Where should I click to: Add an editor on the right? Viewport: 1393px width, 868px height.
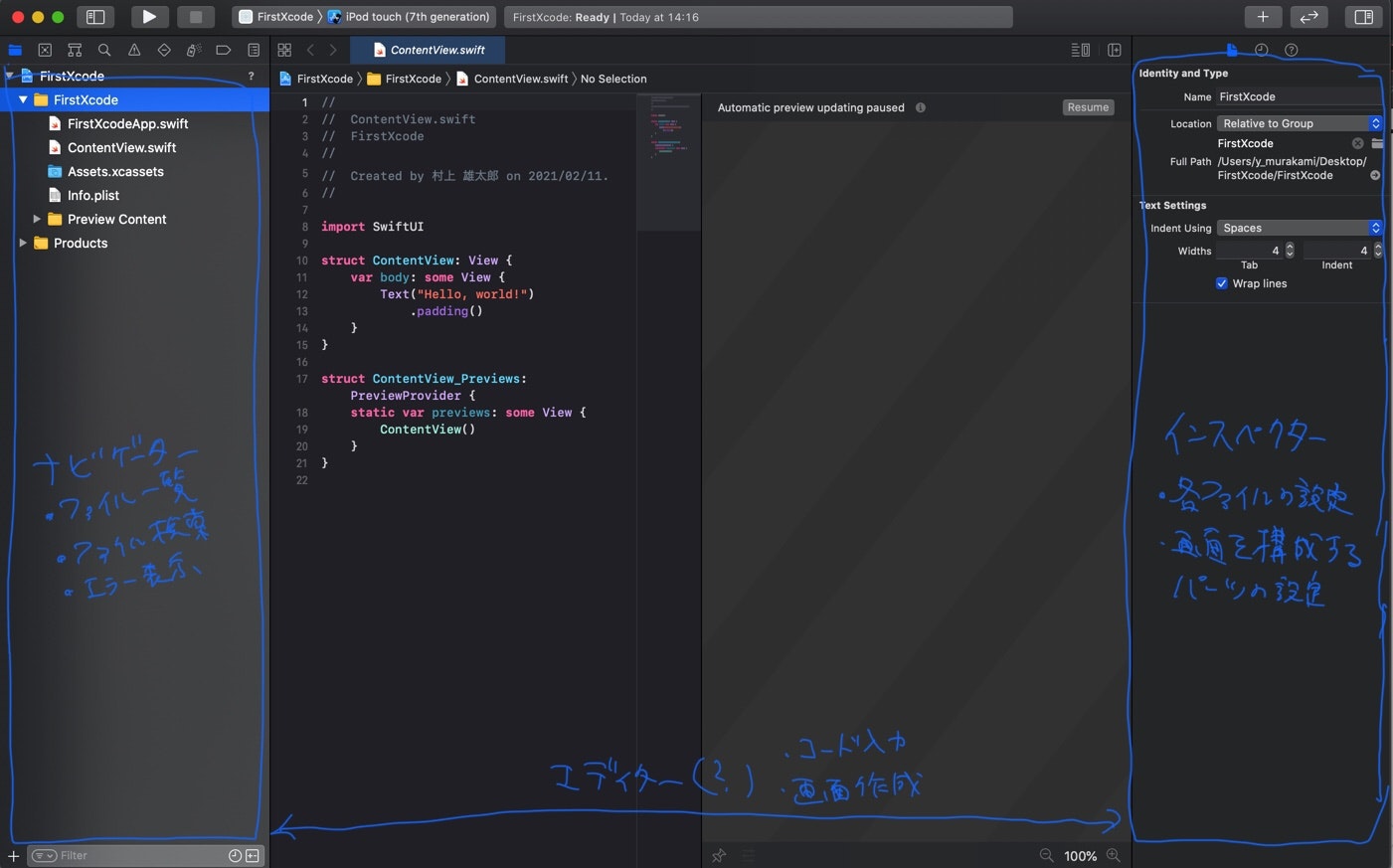1115,50
